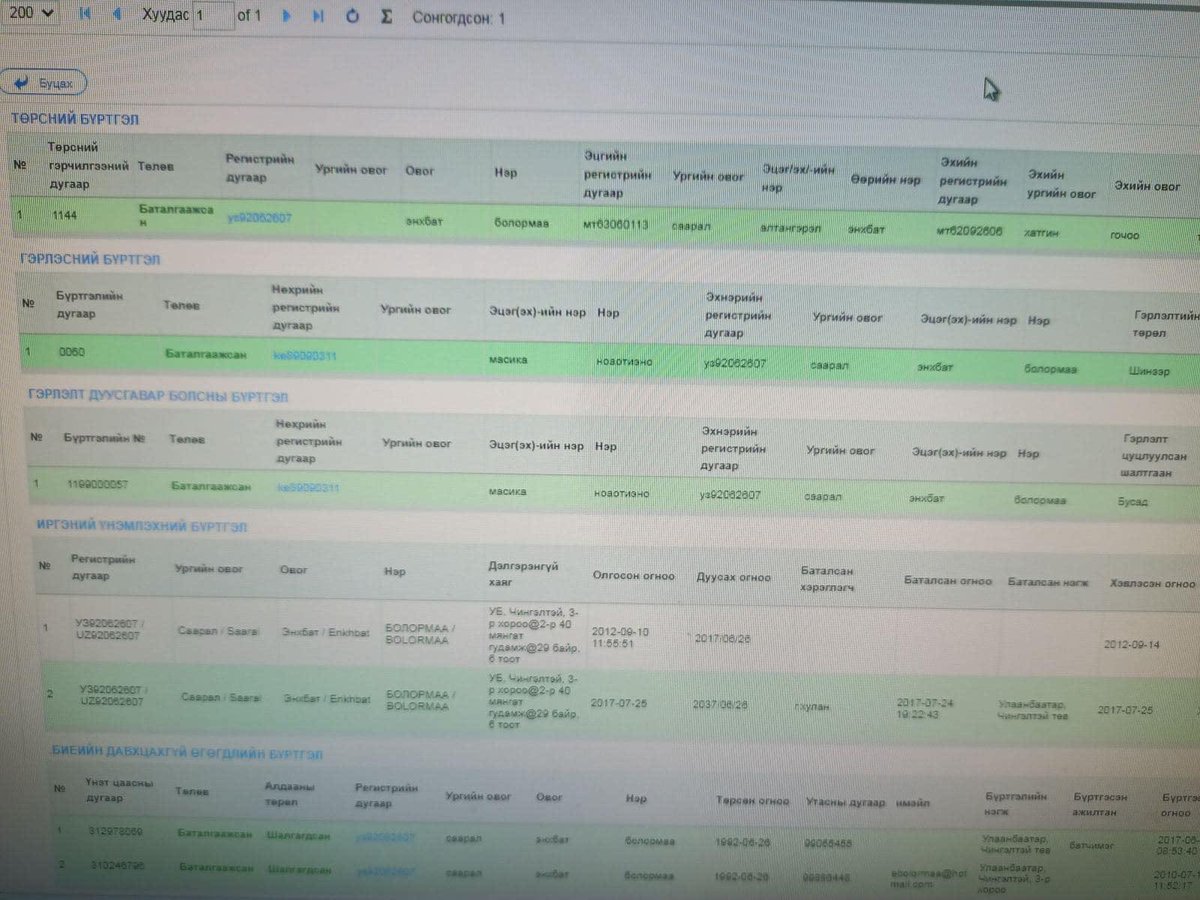Open registration link in biometric row number 2
Screen dimensions: 1200x900
pyautogui.click(x=385, y=872)
